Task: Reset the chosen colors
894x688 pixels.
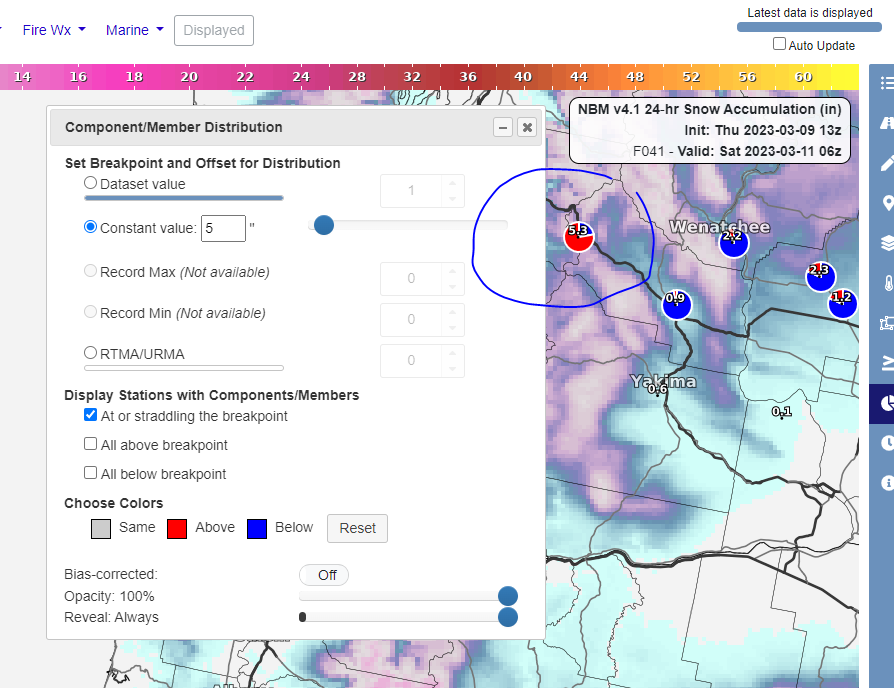Action: pyautogui.click(x=357, y=528)
